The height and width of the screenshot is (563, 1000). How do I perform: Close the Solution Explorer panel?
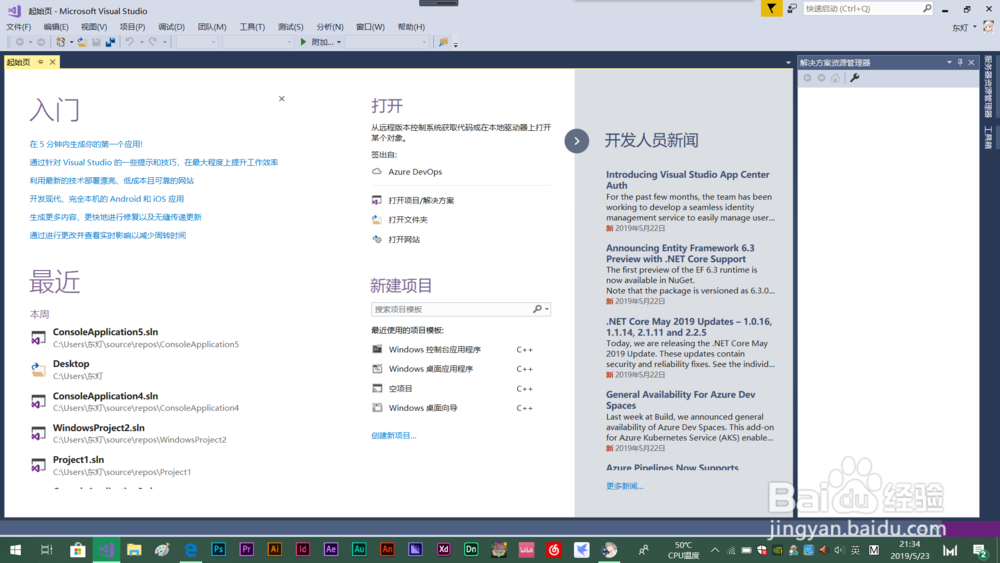coord(971,62)
